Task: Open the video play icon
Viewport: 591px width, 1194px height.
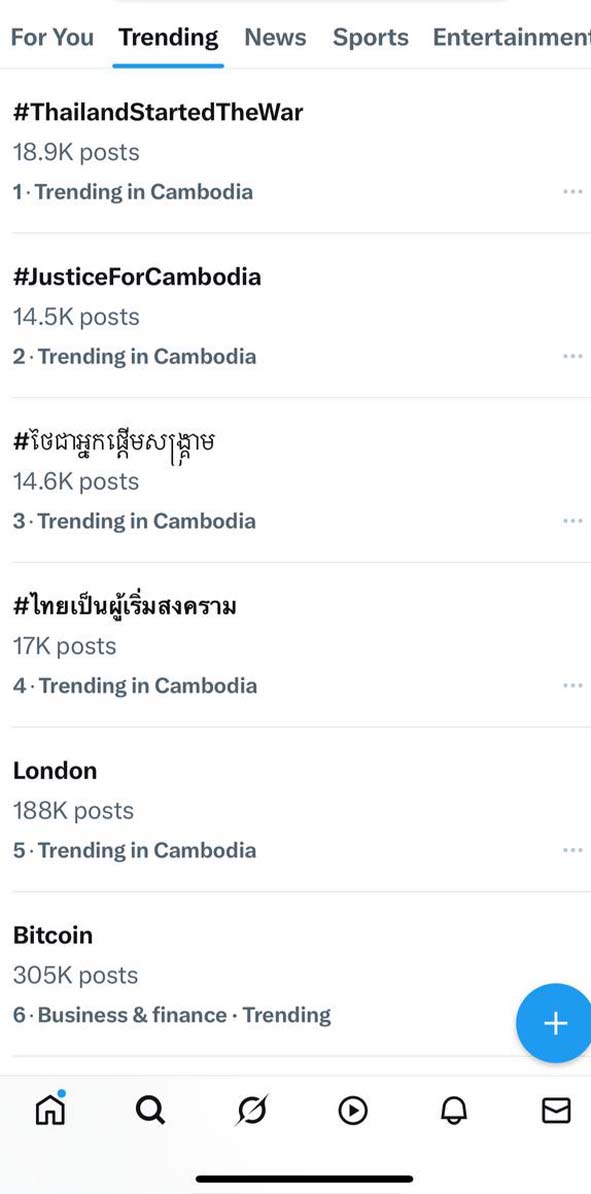Action: tap(353, 1111)
